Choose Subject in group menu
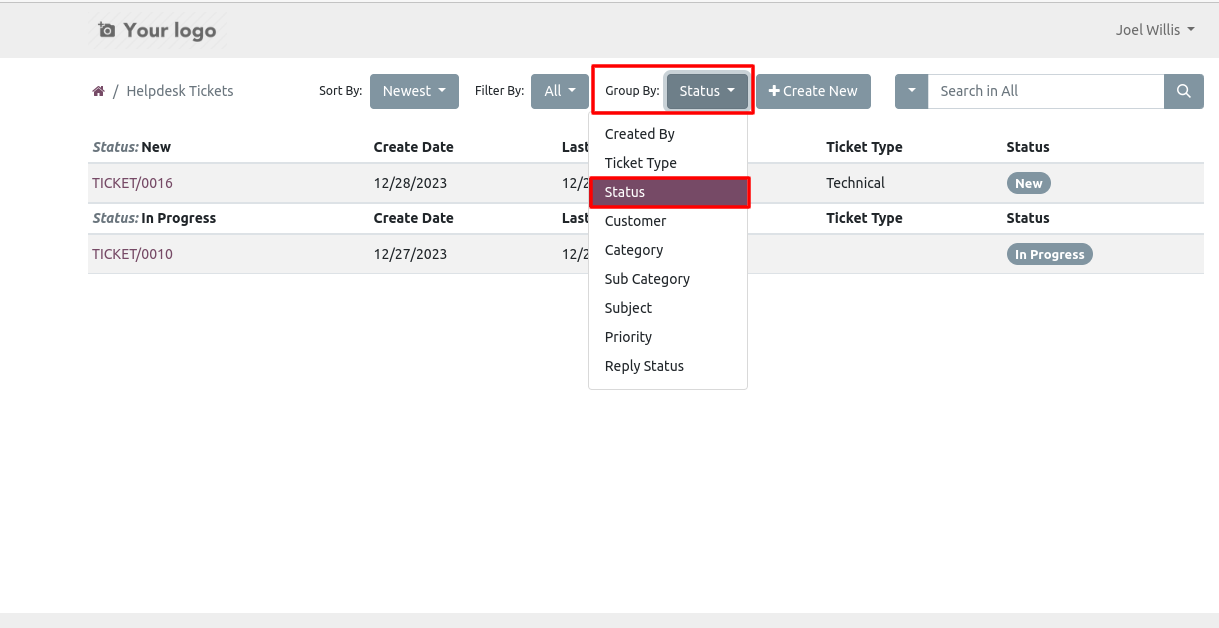 [668, 308]
